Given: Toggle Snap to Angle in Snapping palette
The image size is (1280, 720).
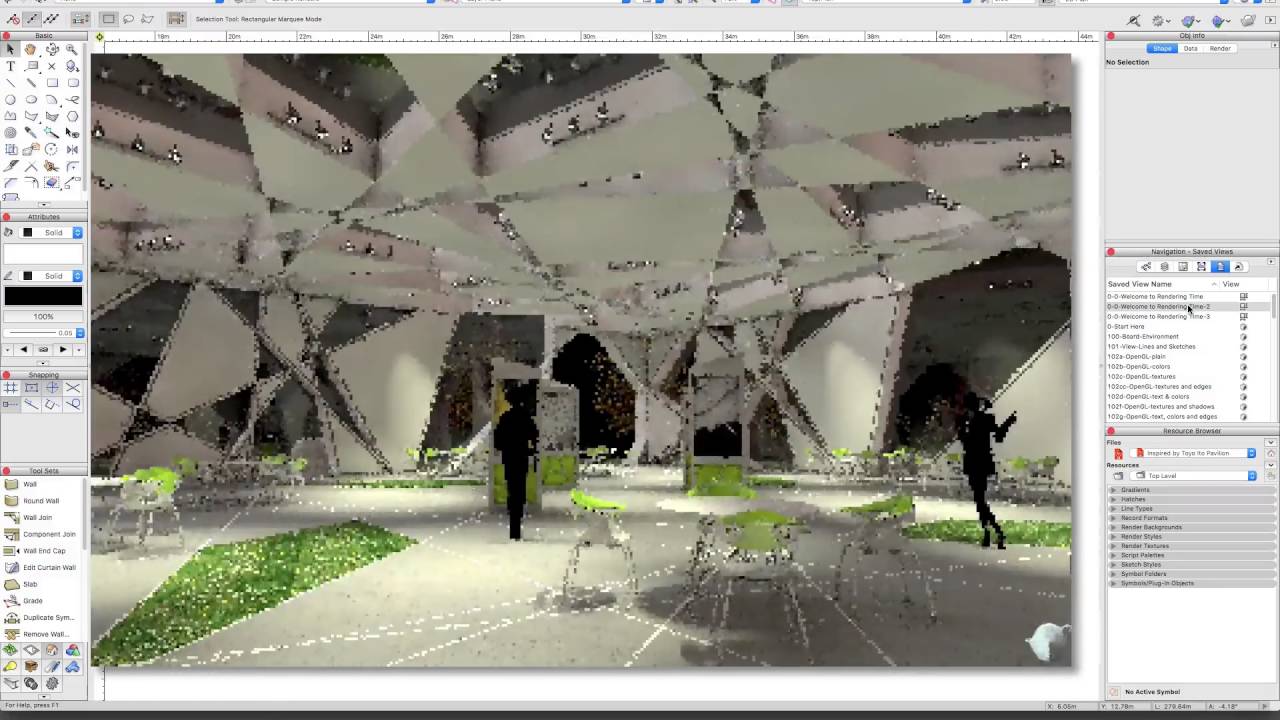Looking at the screenshot, I should [52, 387].
